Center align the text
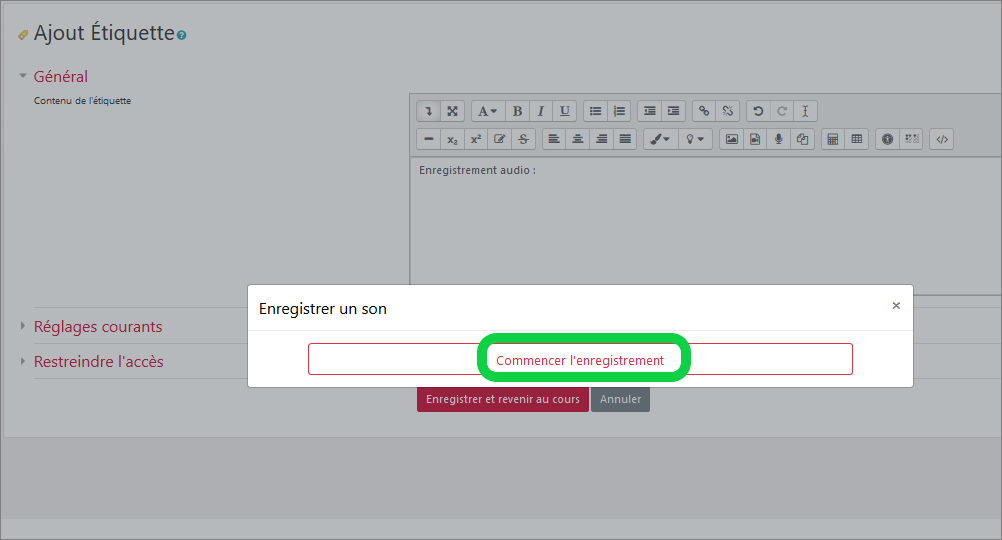Image resolution: width=1002 pixels, height=540 pixels. click(578, 139)
